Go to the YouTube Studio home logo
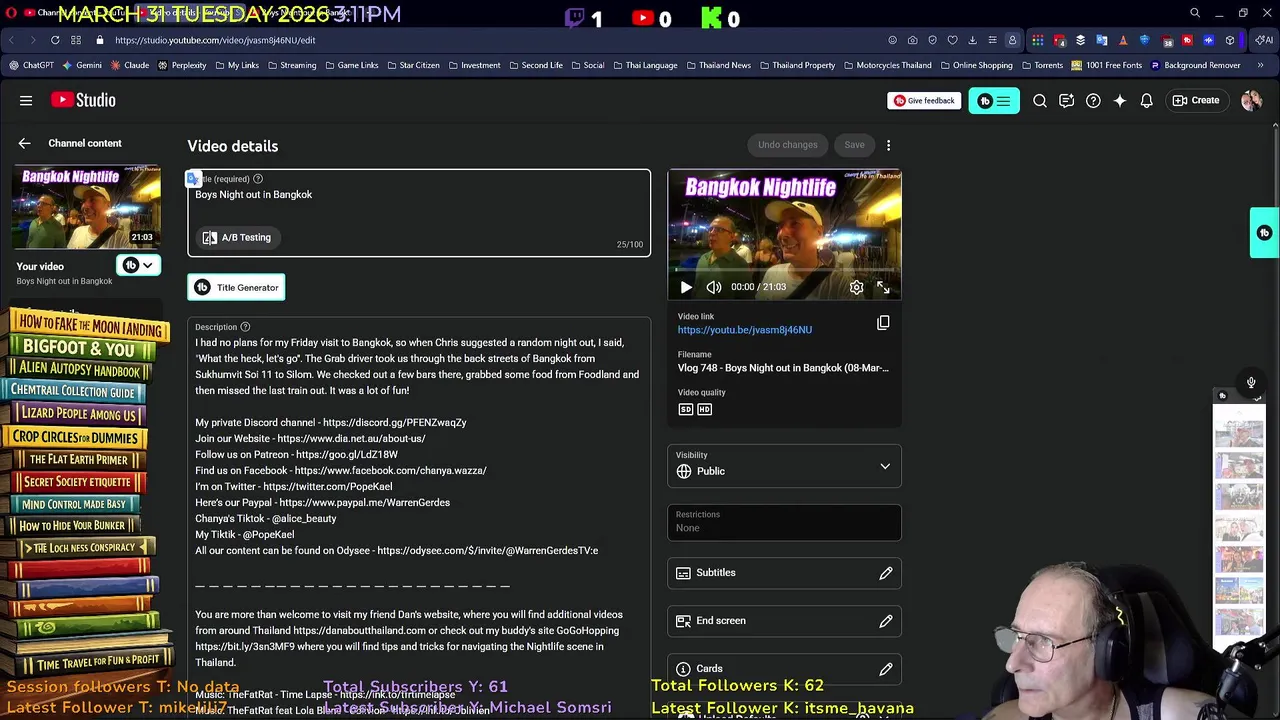1280x720 pixels. pyautogui.click(x=84, y=100)
